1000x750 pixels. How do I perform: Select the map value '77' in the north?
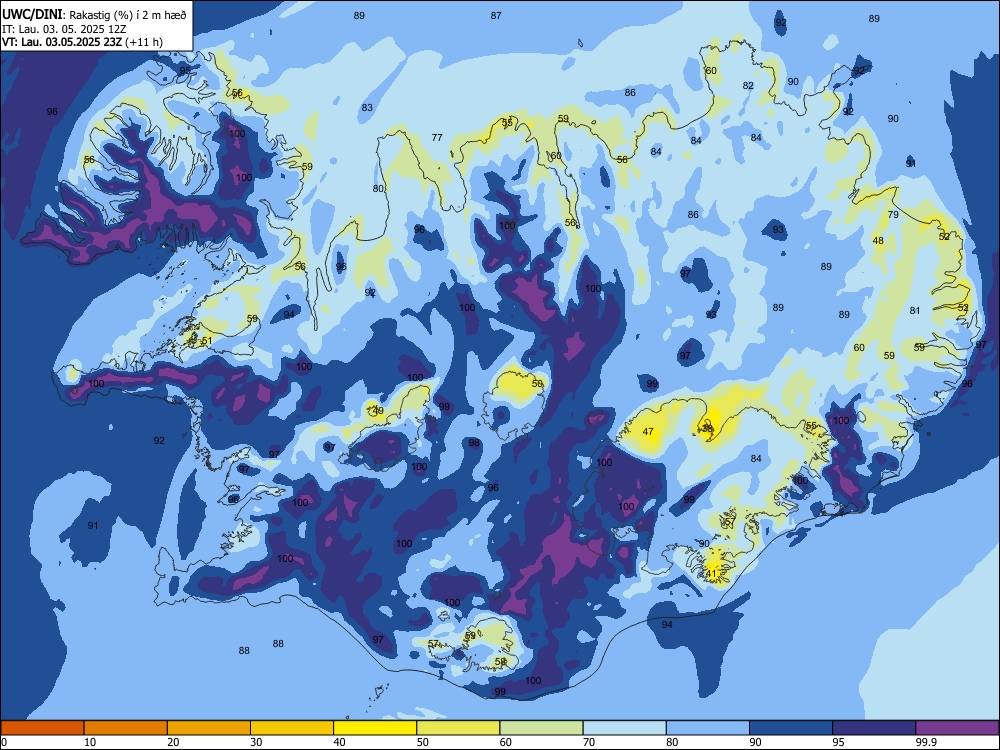tap(437, 137)
